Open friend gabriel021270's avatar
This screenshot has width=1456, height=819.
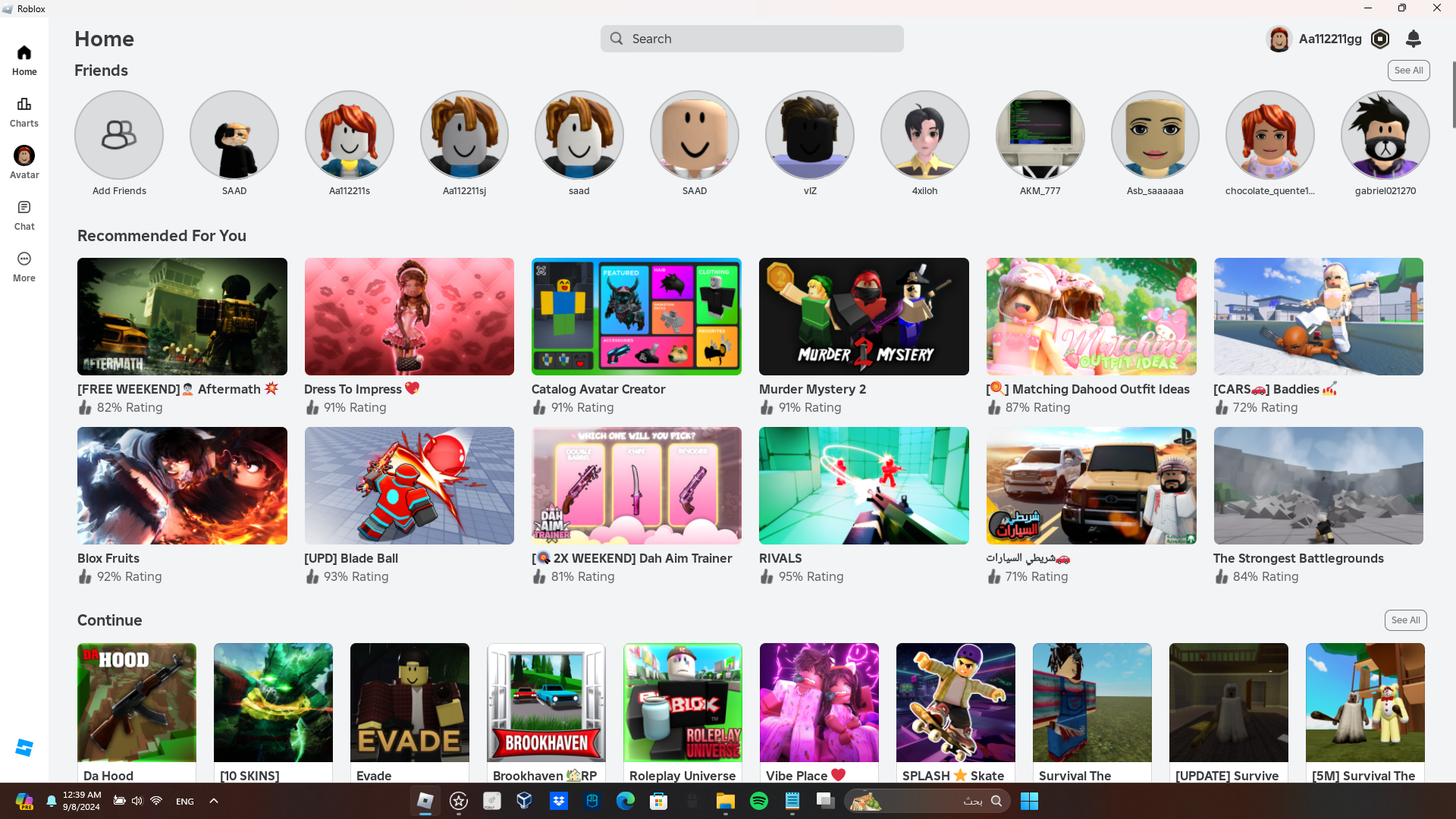pyautogui.click(x=1385, y=135)
